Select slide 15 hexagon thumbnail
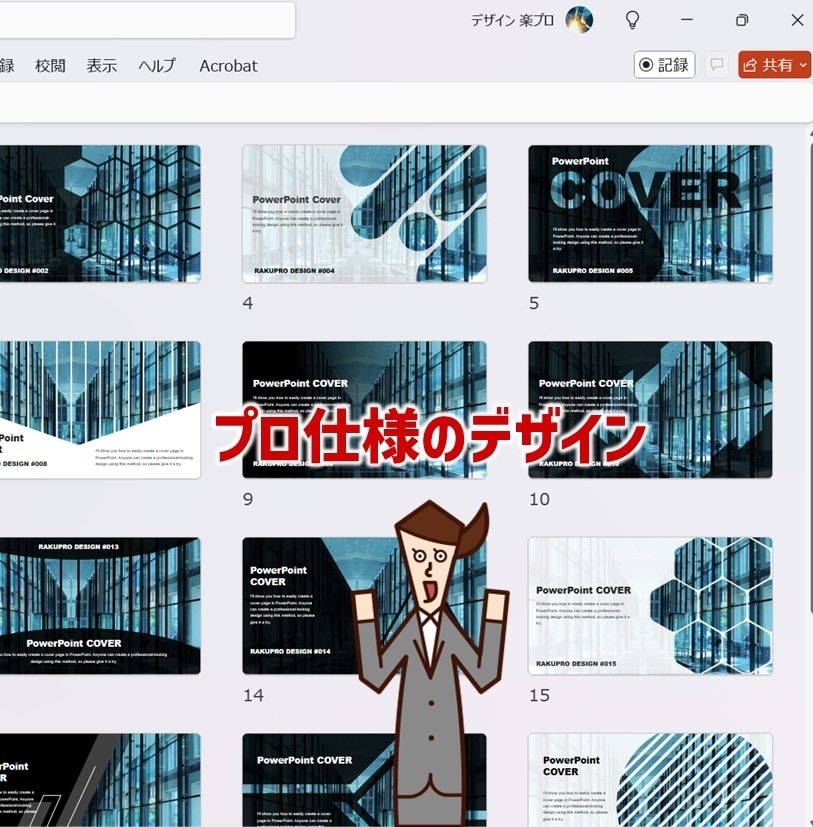 point(650,605)
